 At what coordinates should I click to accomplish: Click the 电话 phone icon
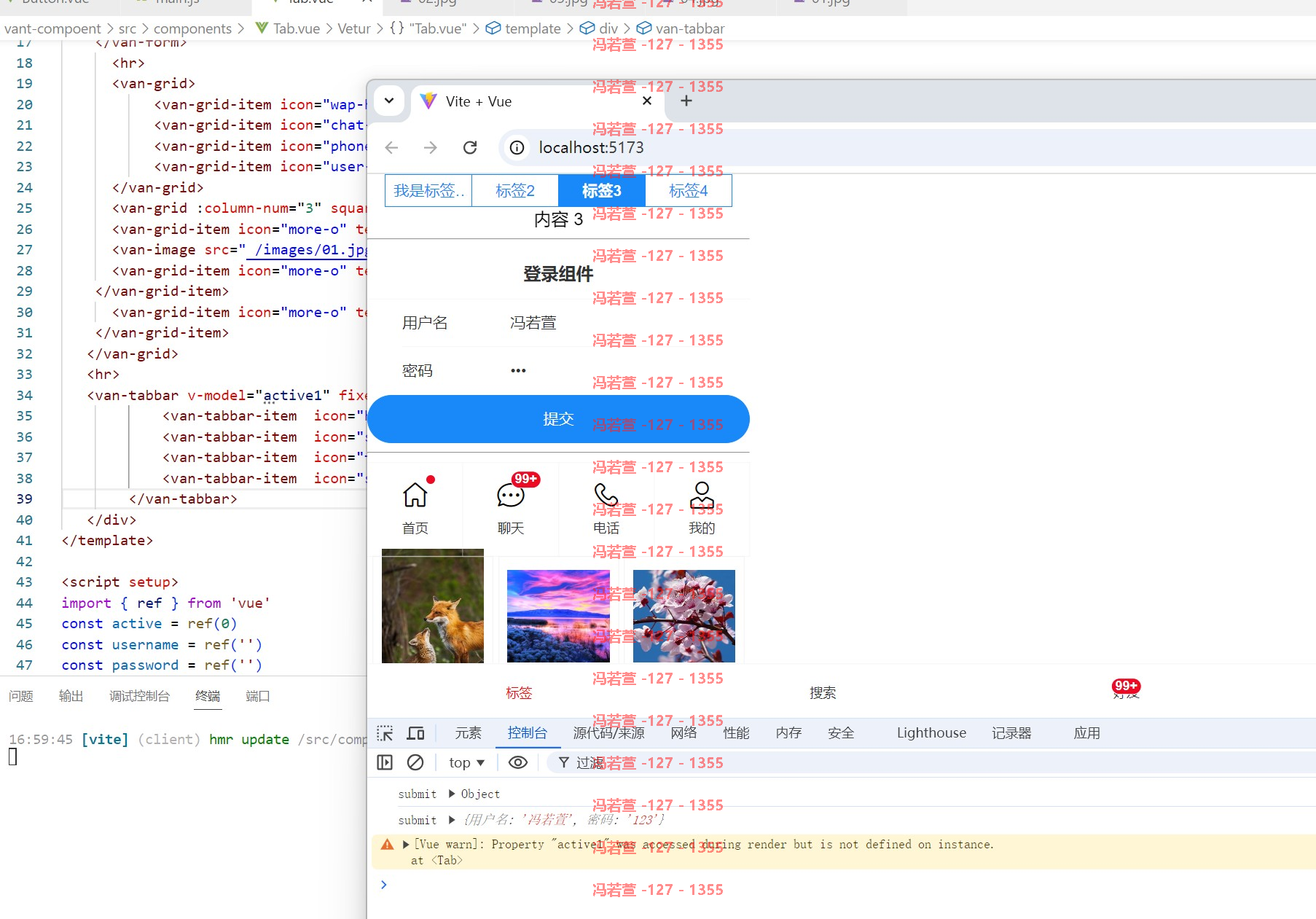[x=606, y=495]
